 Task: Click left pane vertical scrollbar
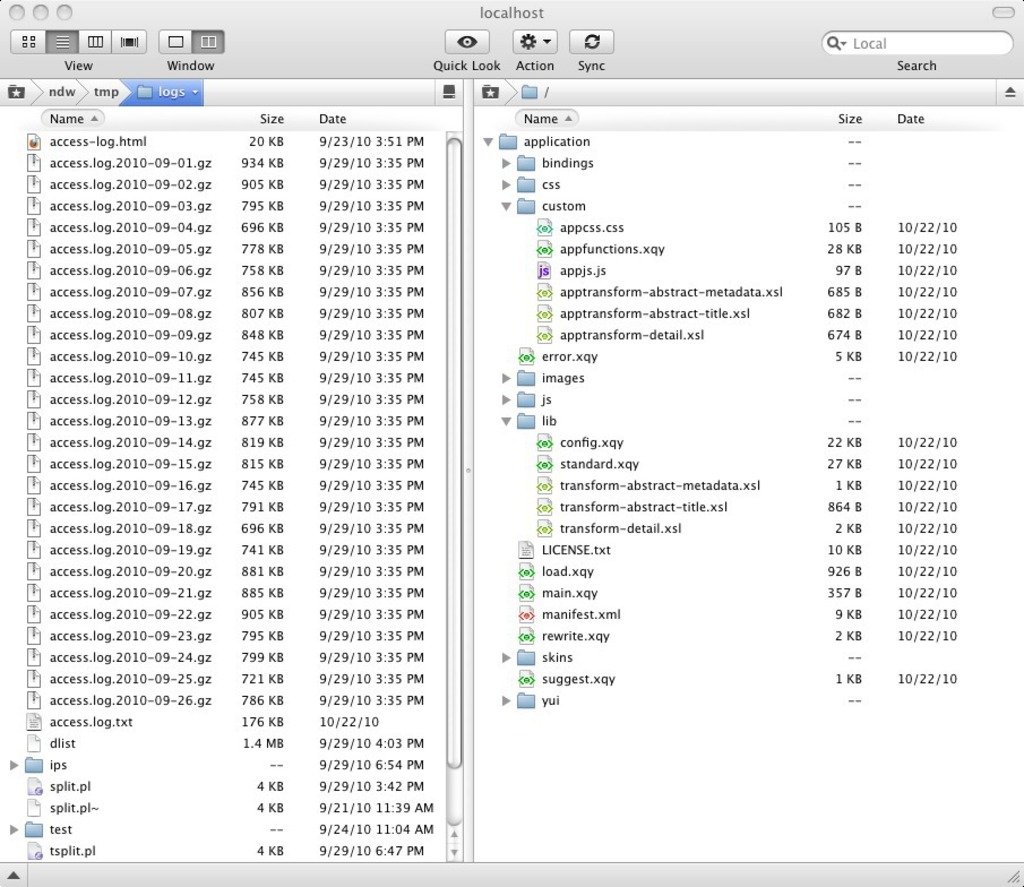pos(455,454)
